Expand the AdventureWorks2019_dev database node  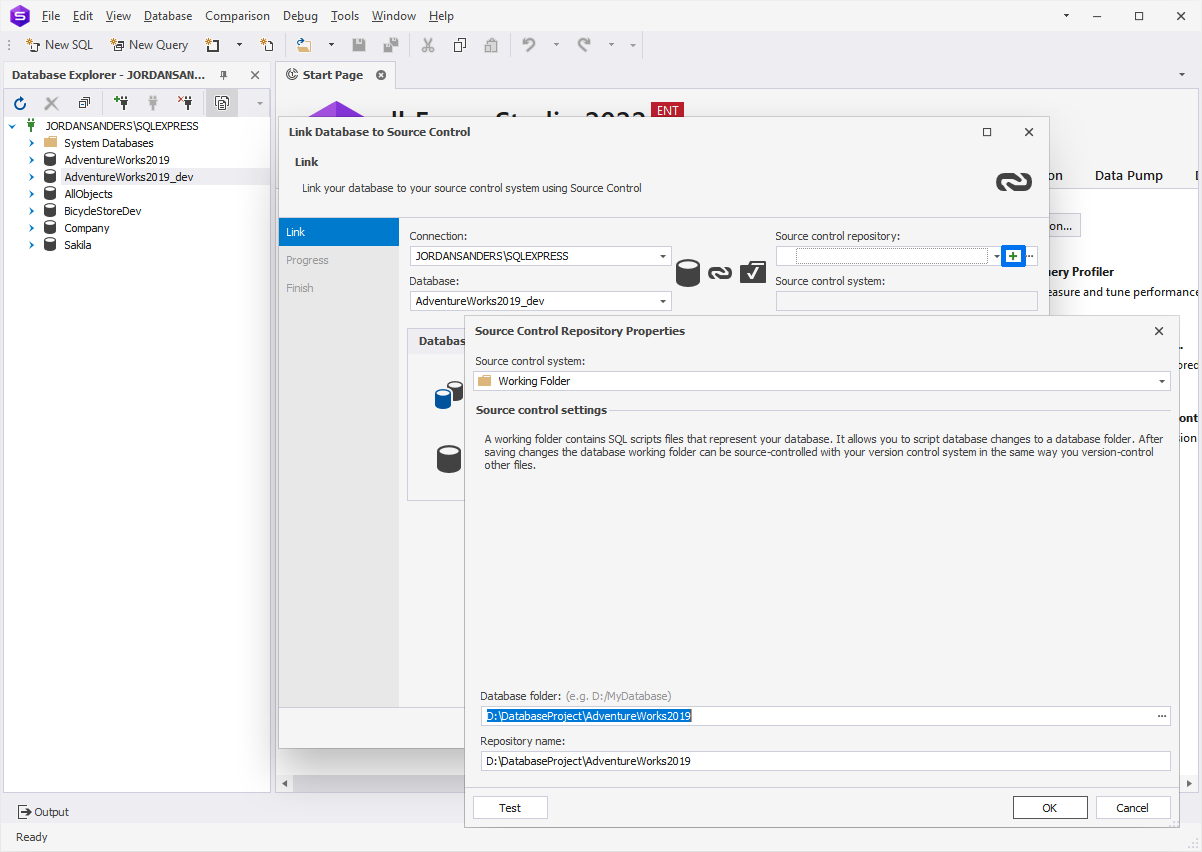[x=31, y=177]
